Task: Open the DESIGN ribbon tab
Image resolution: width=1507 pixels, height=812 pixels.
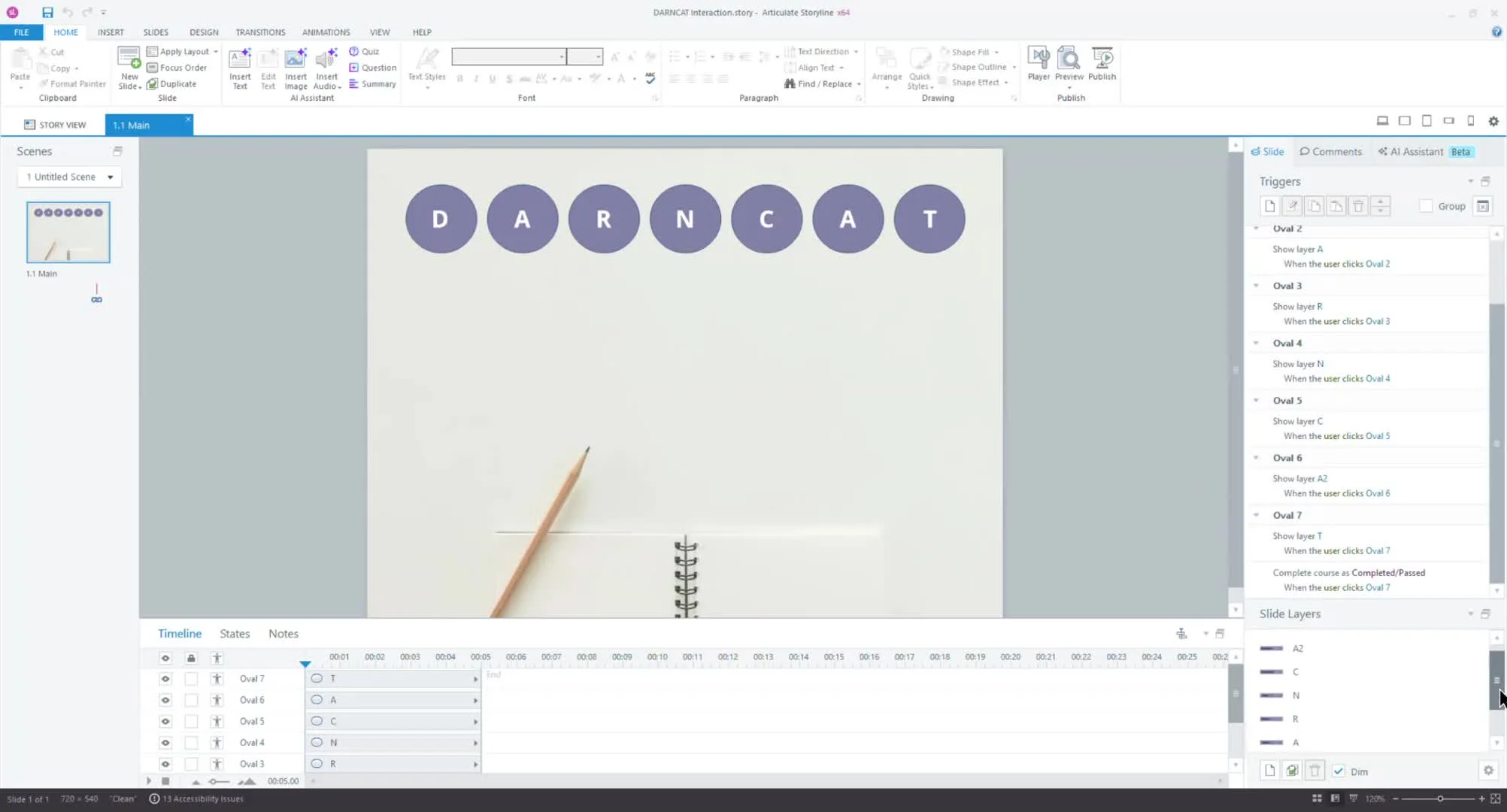Action: point(204,32)
